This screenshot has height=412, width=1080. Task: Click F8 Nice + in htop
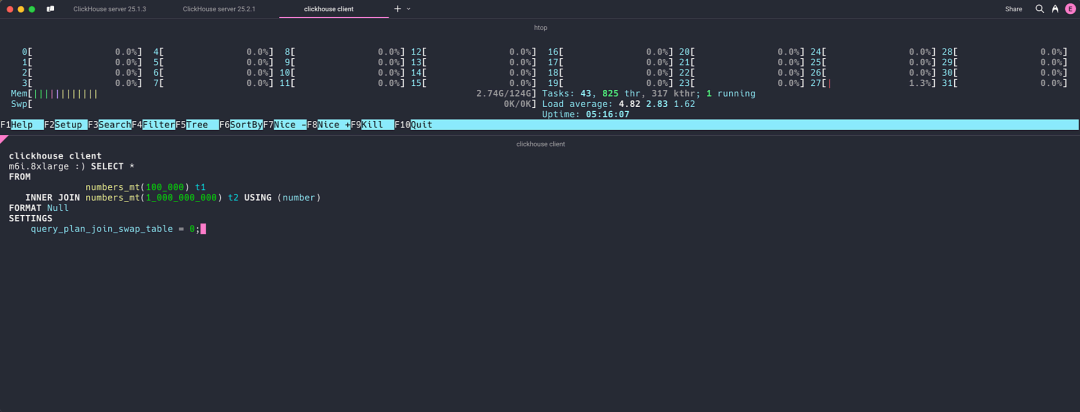329,125
